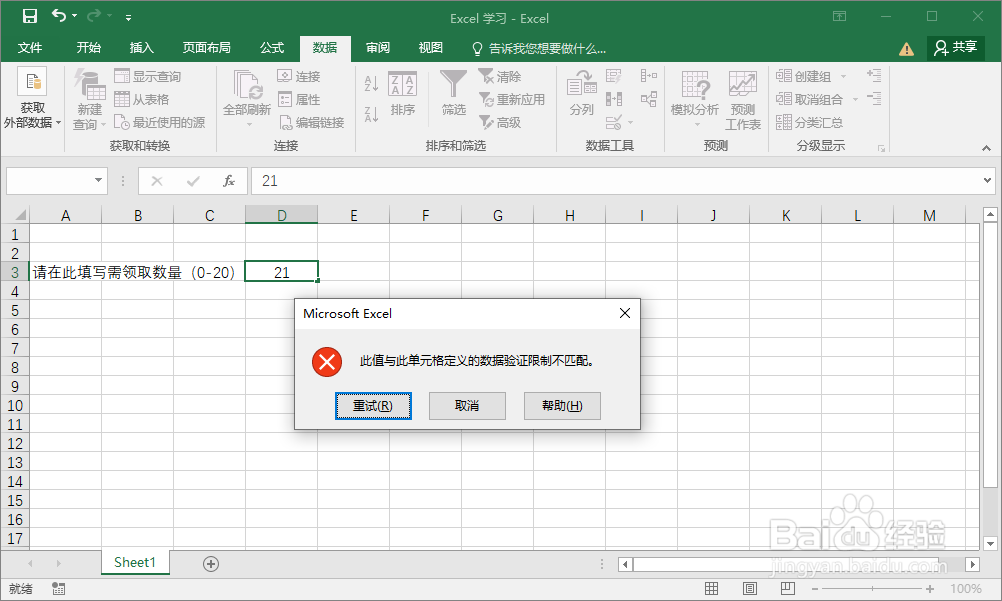Switch to page break preview icon
Viewport: 1002px width, 601px height.
[787, 588]
